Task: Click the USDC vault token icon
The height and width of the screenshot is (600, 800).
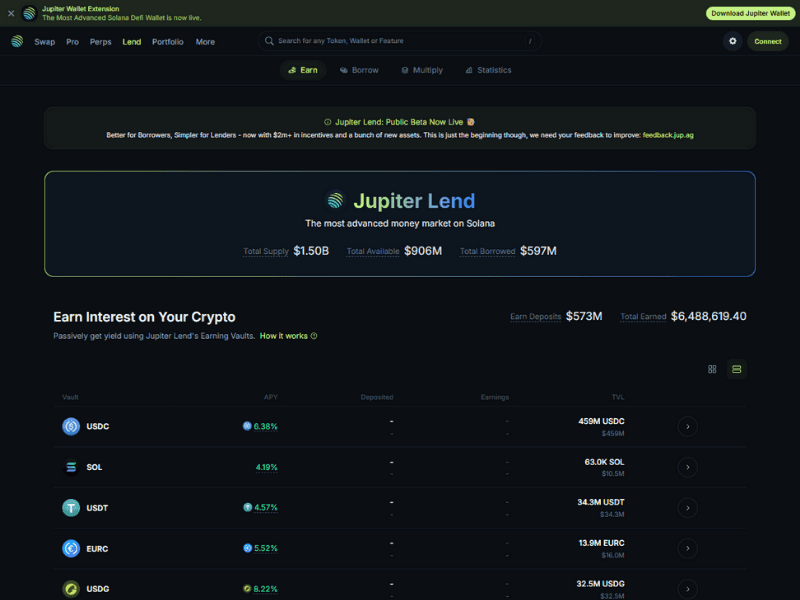Action: pos(71,426)
